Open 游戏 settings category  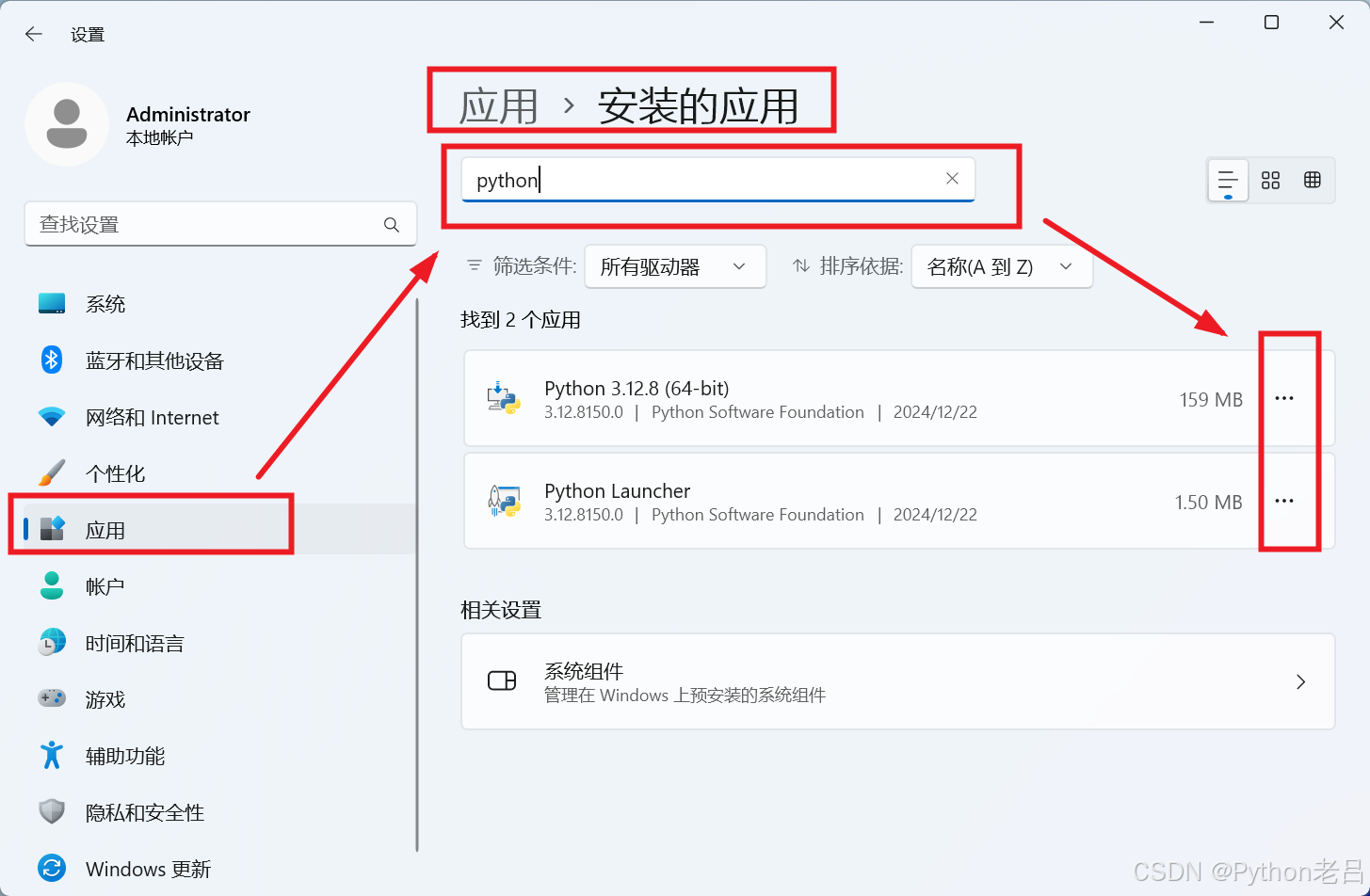tap(220, 699)
